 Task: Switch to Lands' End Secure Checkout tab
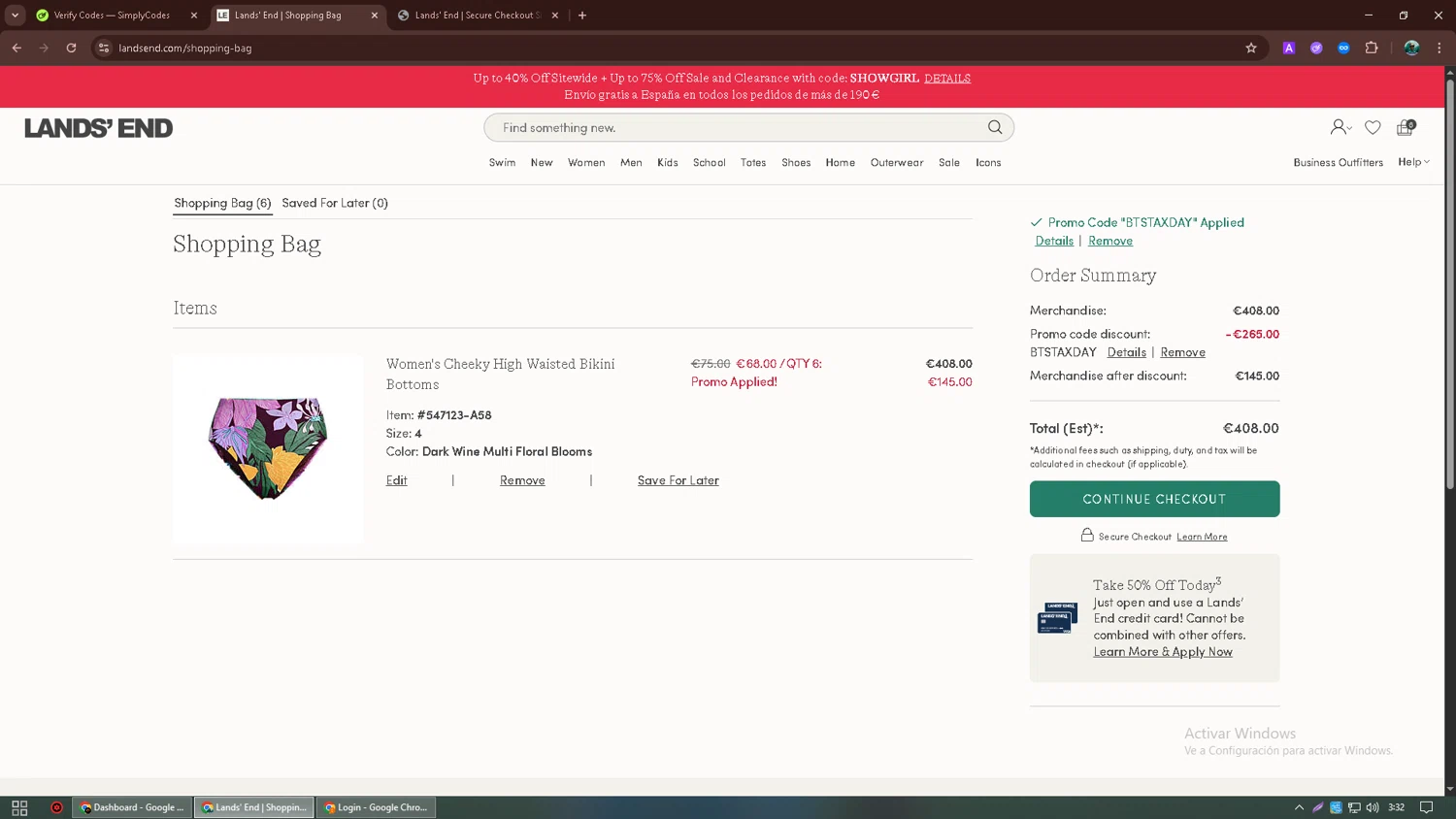[x=476, y=16]
